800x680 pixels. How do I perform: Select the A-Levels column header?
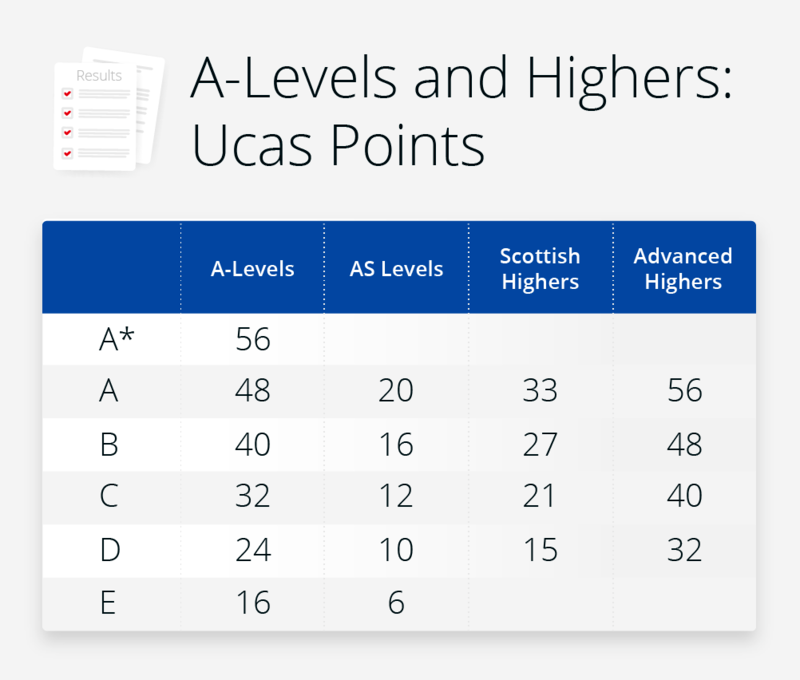click(x=253, y=269)
